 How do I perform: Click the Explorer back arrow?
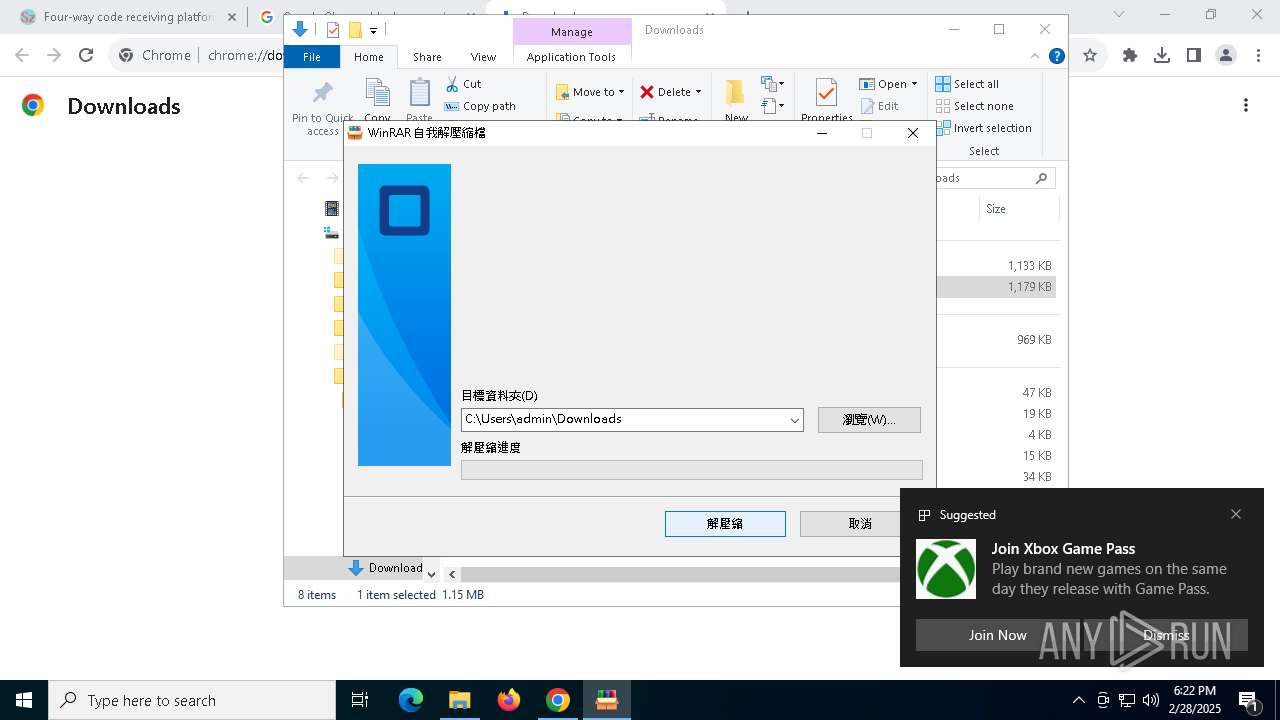[x=303, y=178]
